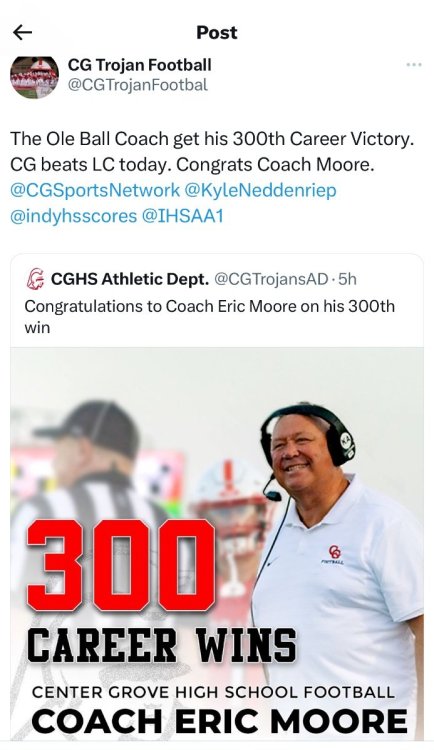Tap the Post header title
Image resolution: width=434 pixels, height=750 pixels.
217,33
